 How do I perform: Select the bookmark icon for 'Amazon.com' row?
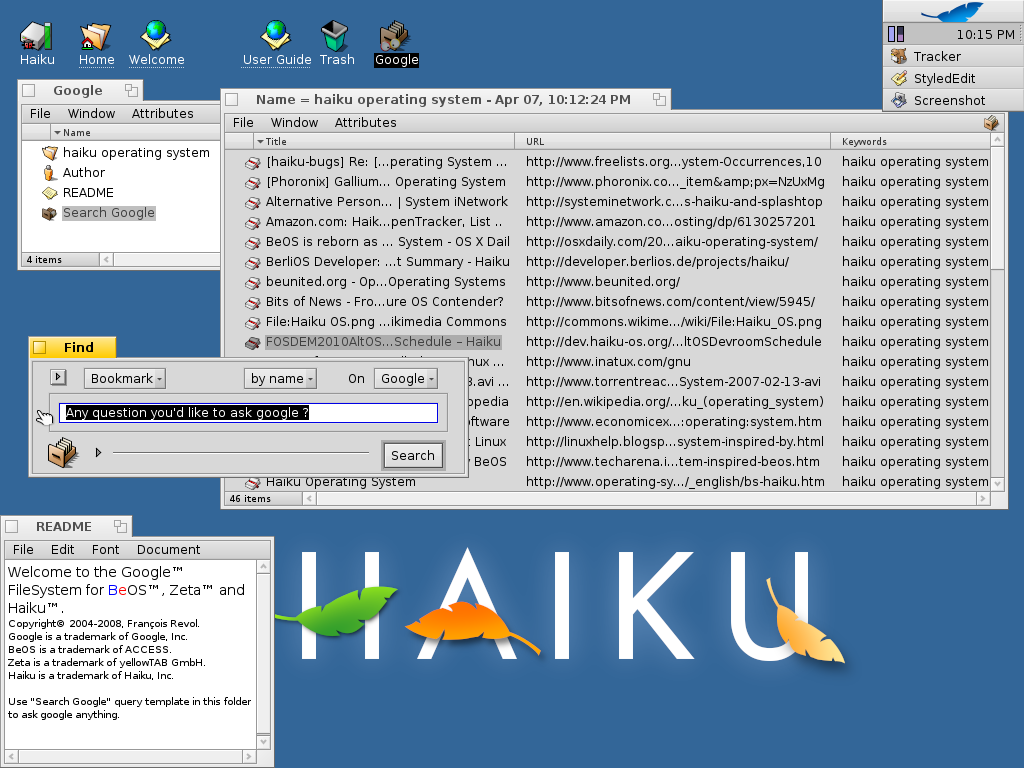click(x=253, y=223)
